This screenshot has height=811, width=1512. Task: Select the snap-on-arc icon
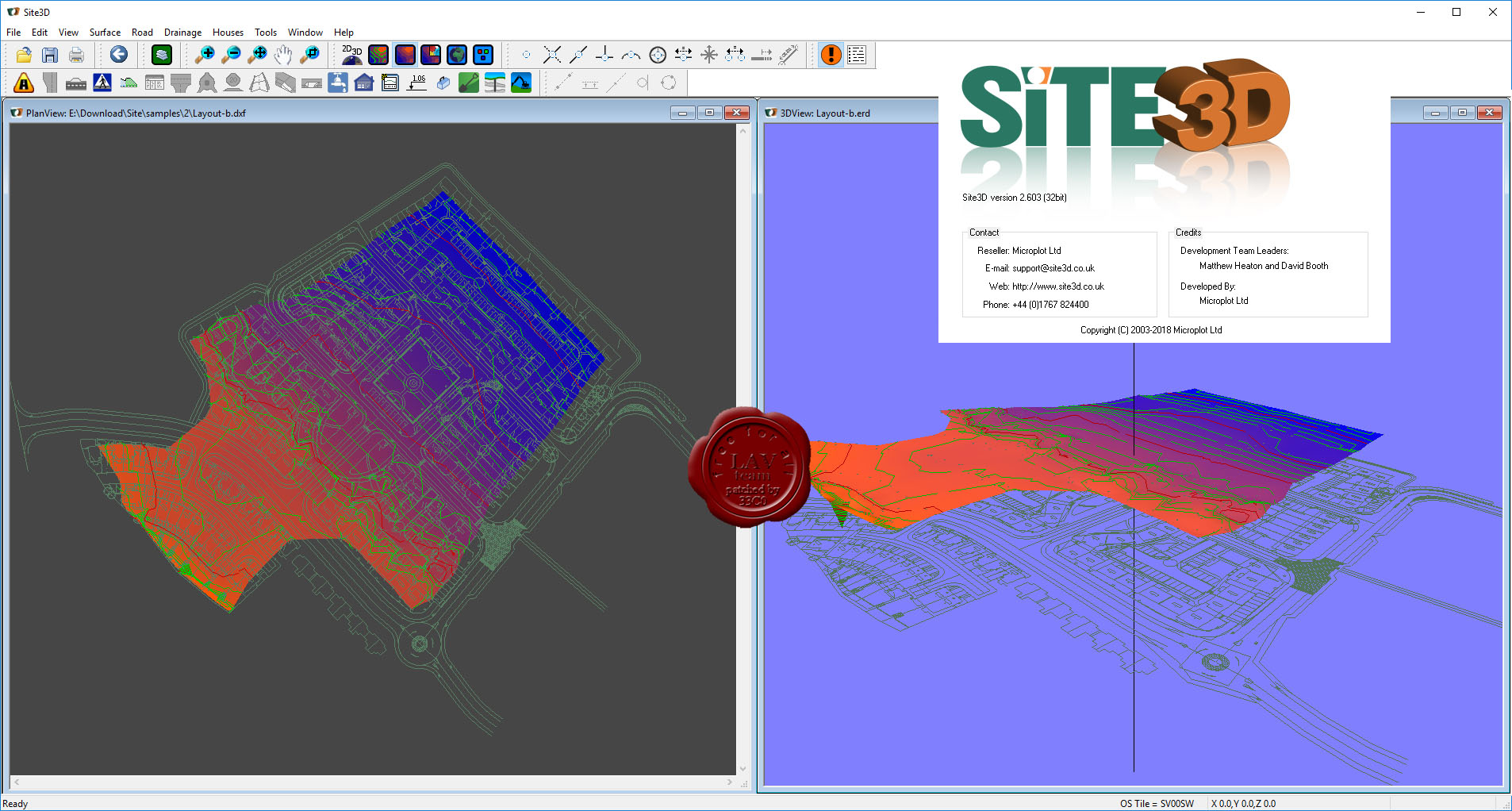[x=631, y=55]
